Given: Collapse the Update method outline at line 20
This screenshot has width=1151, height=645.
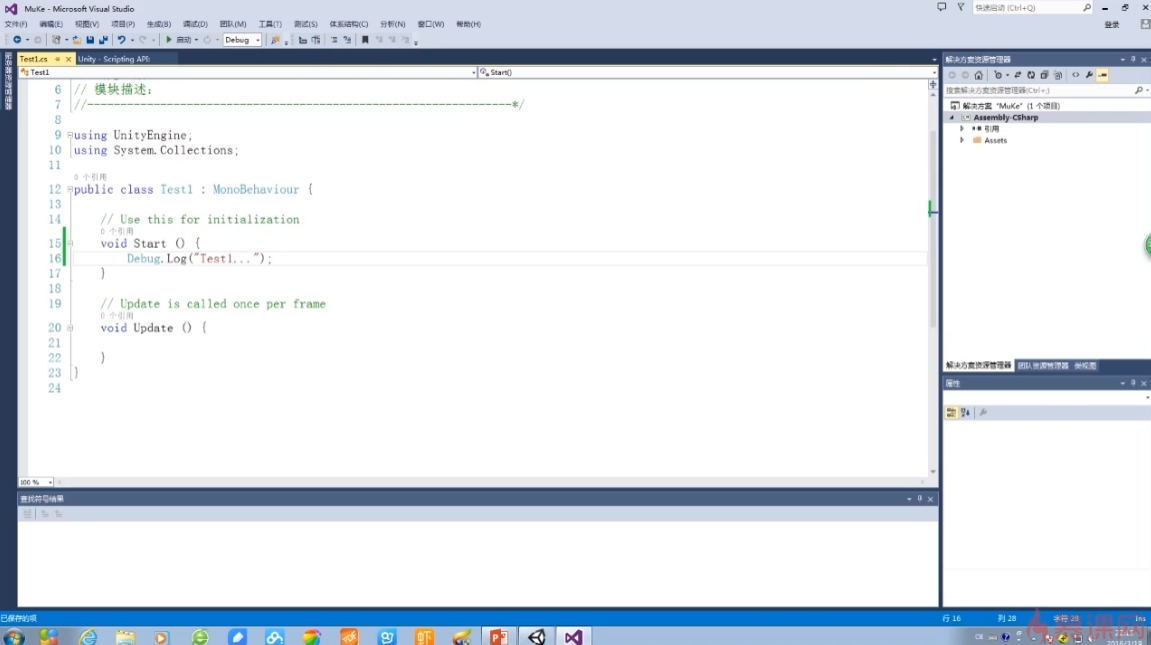Looking at the screenshot, I should coord(70,328).
